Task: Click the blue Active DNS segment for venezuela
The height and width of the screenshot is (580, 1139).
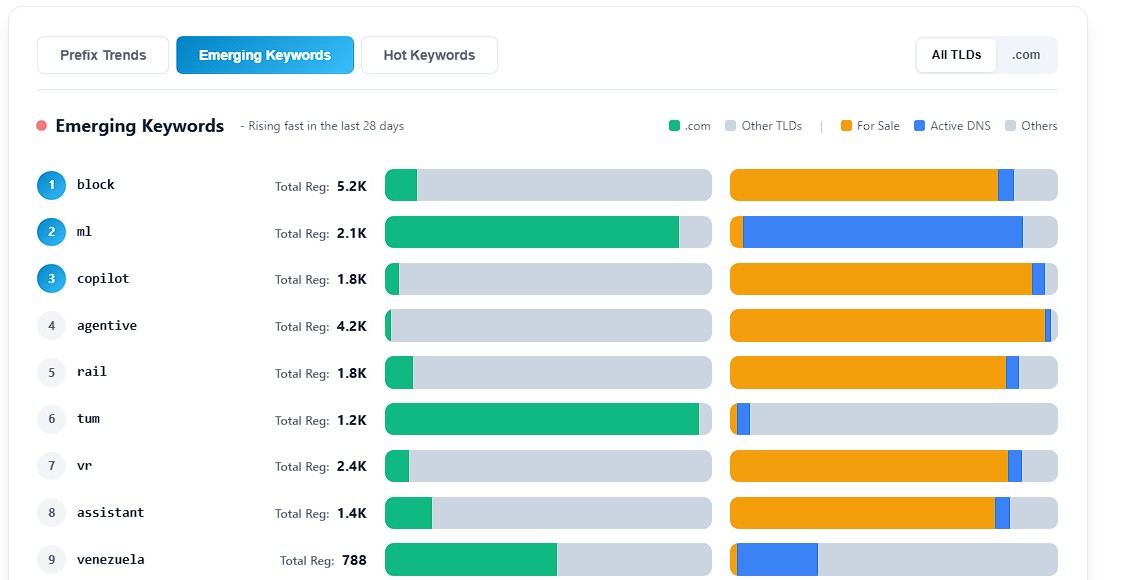Action: tap(777, 560)
